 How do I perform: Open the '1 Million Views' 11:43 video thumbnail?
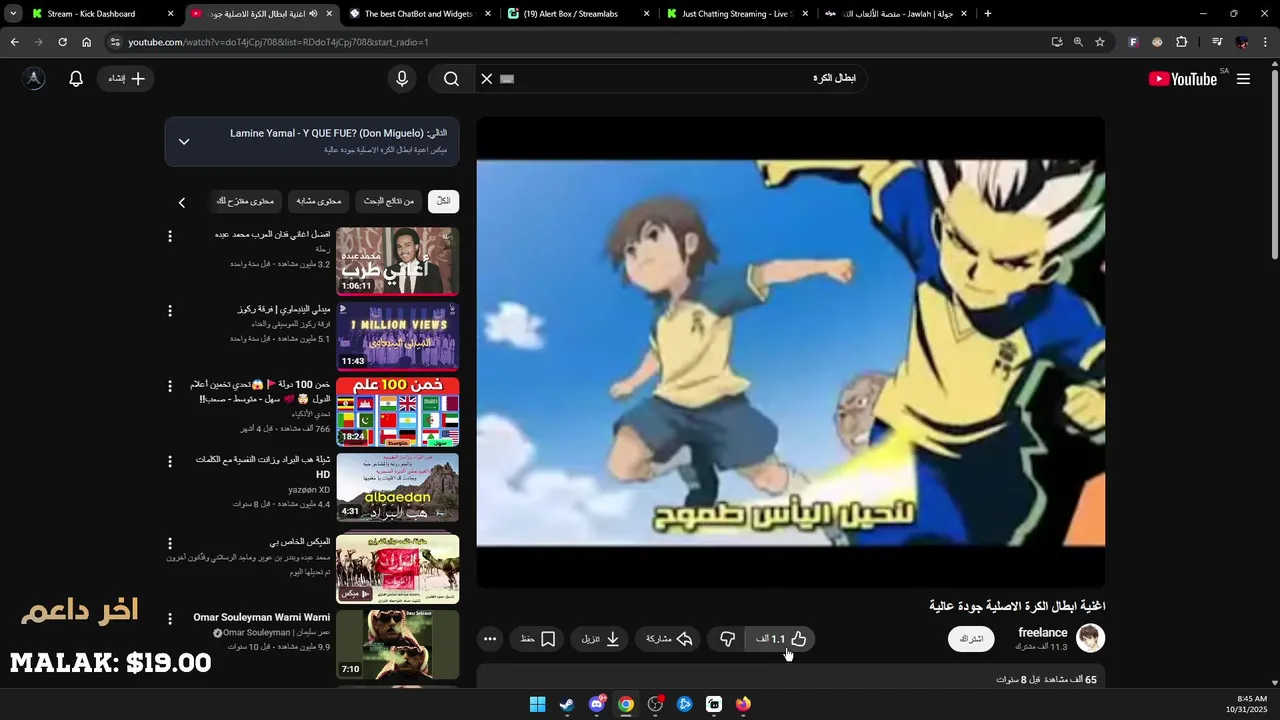point(397,337)
